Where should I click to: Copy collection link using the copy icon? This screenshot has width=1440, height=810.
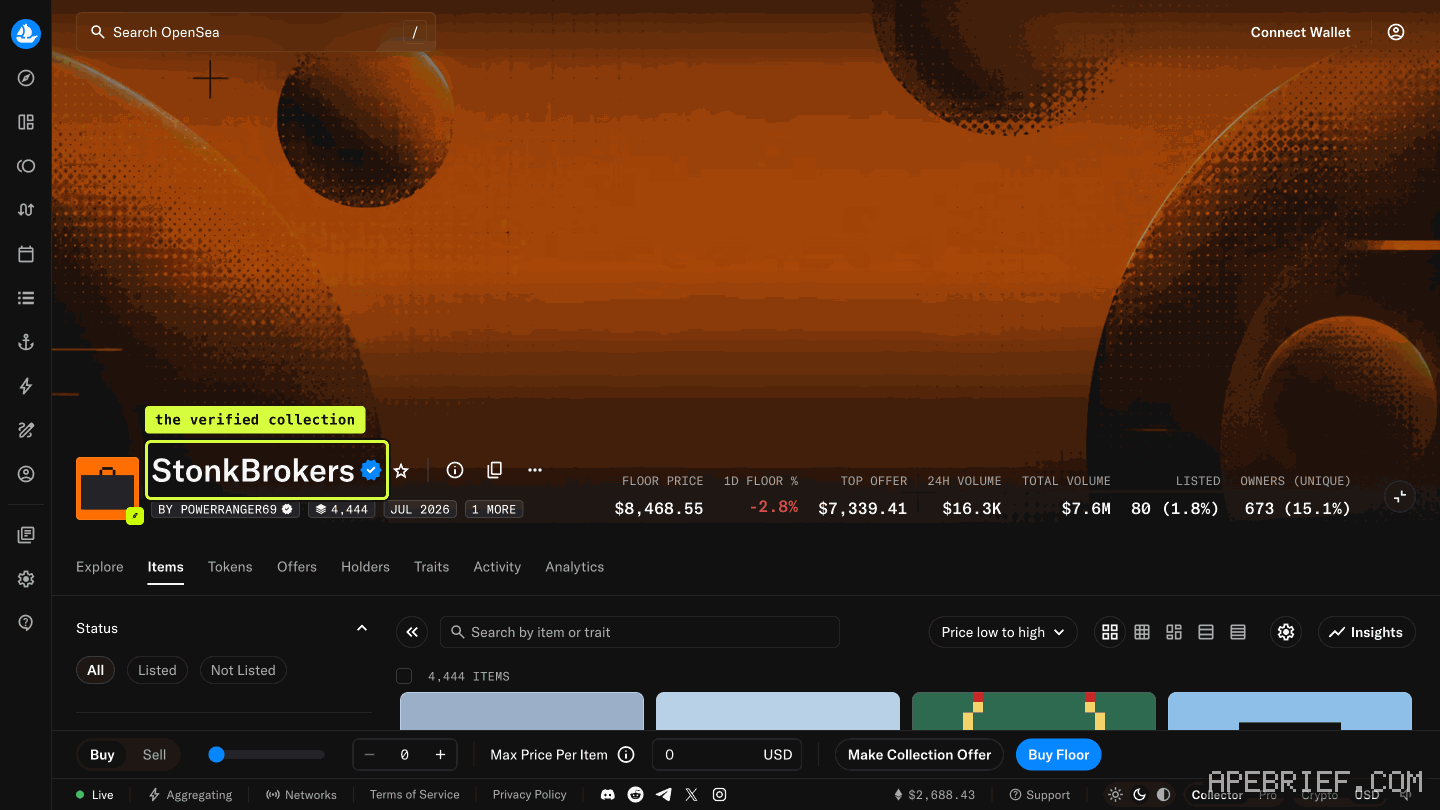494,470
